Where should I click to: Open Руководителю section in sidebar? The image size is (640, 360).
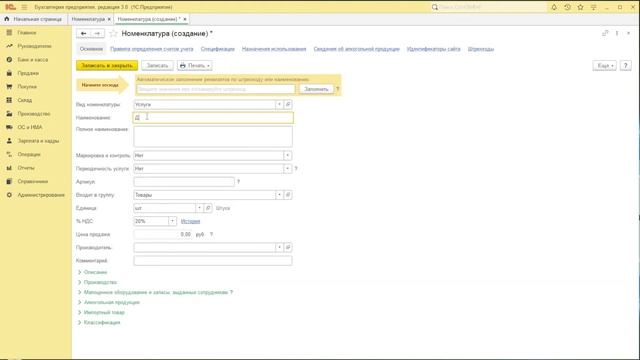[x=34, y=46]
